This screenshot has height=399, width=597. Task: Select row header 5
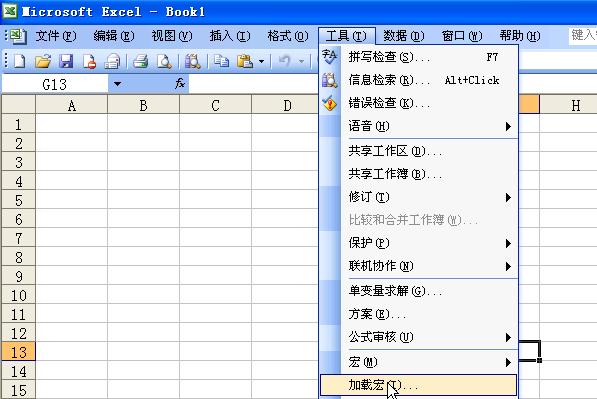coord(18,200)
